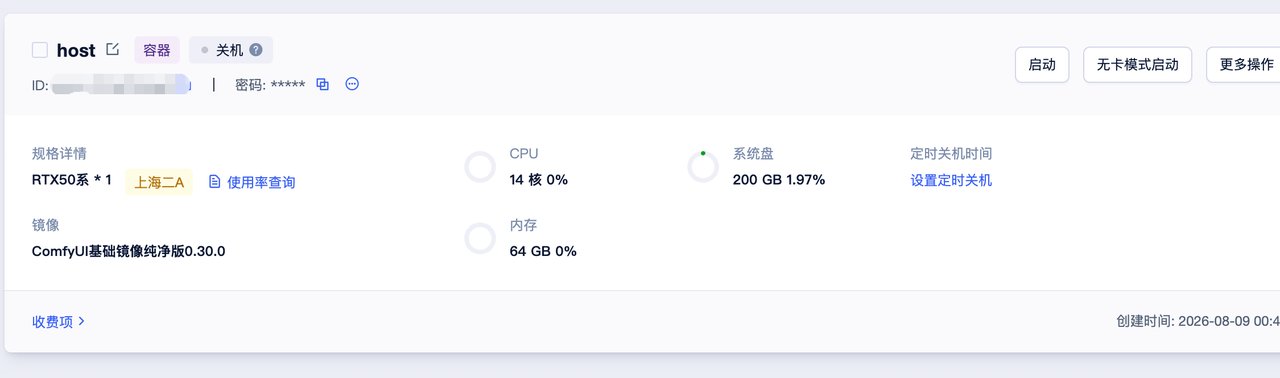
Task: Tick the checkbox next to host
Action: click(x=40, y=50)
